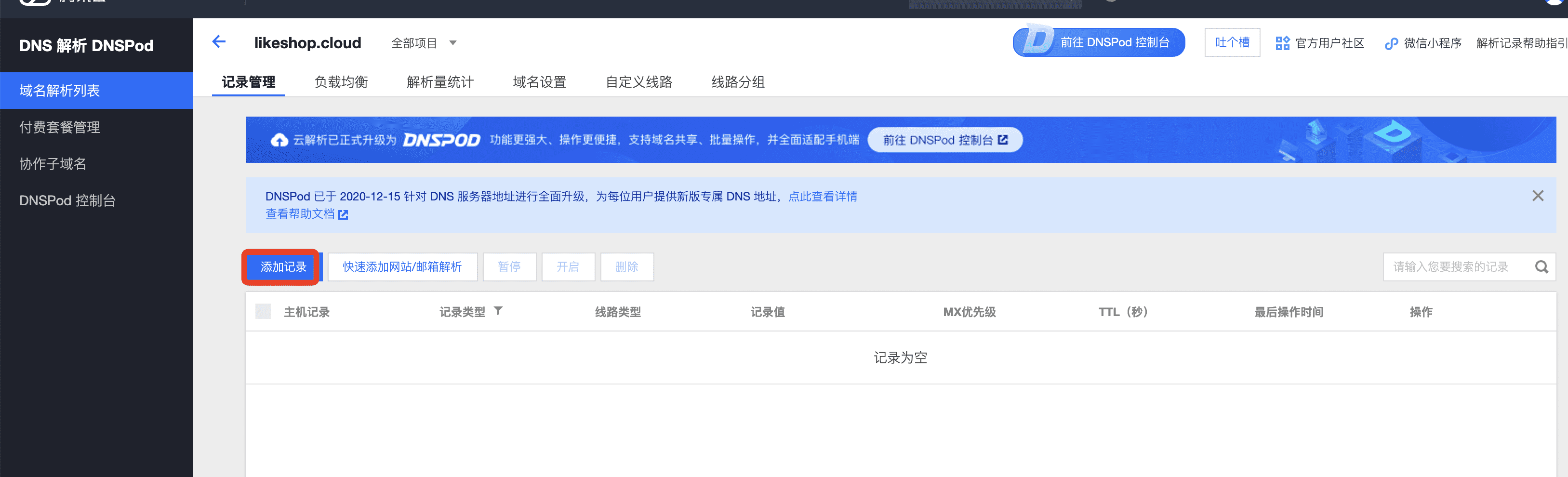Click the back arrow beside likeshop.cloud

tap(219, 42)
